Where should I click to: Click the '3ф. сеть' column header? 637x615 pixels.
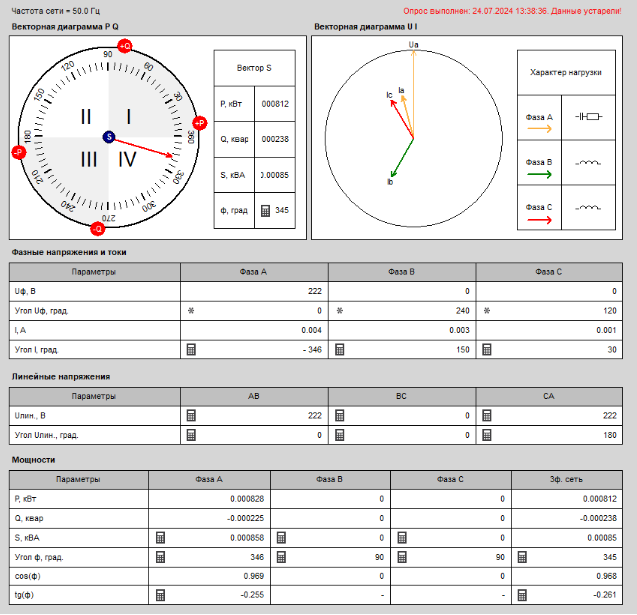566,479
